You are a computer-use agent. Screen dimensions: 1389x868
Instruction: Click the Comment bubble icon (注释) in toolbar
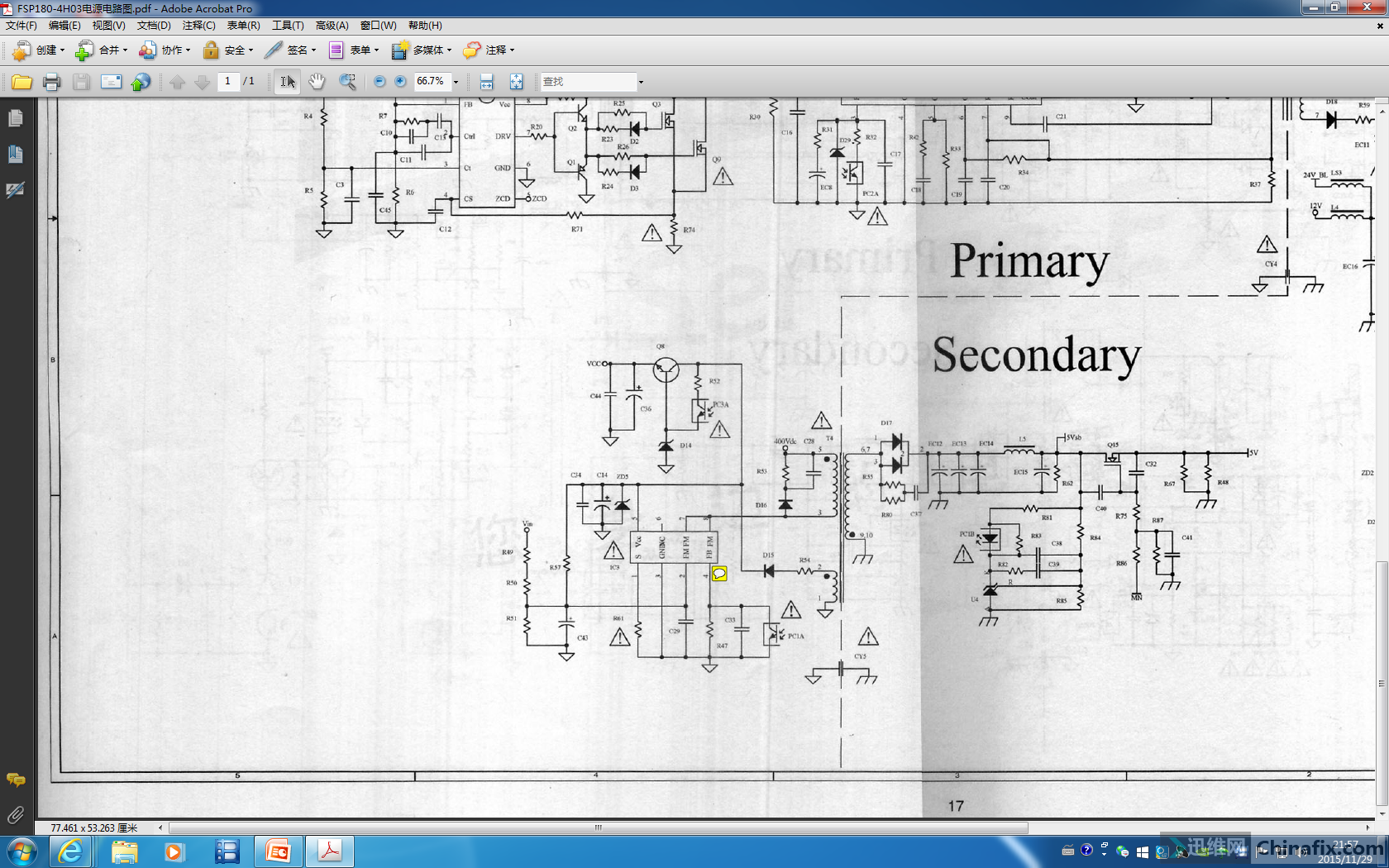(x=471, y=50)
